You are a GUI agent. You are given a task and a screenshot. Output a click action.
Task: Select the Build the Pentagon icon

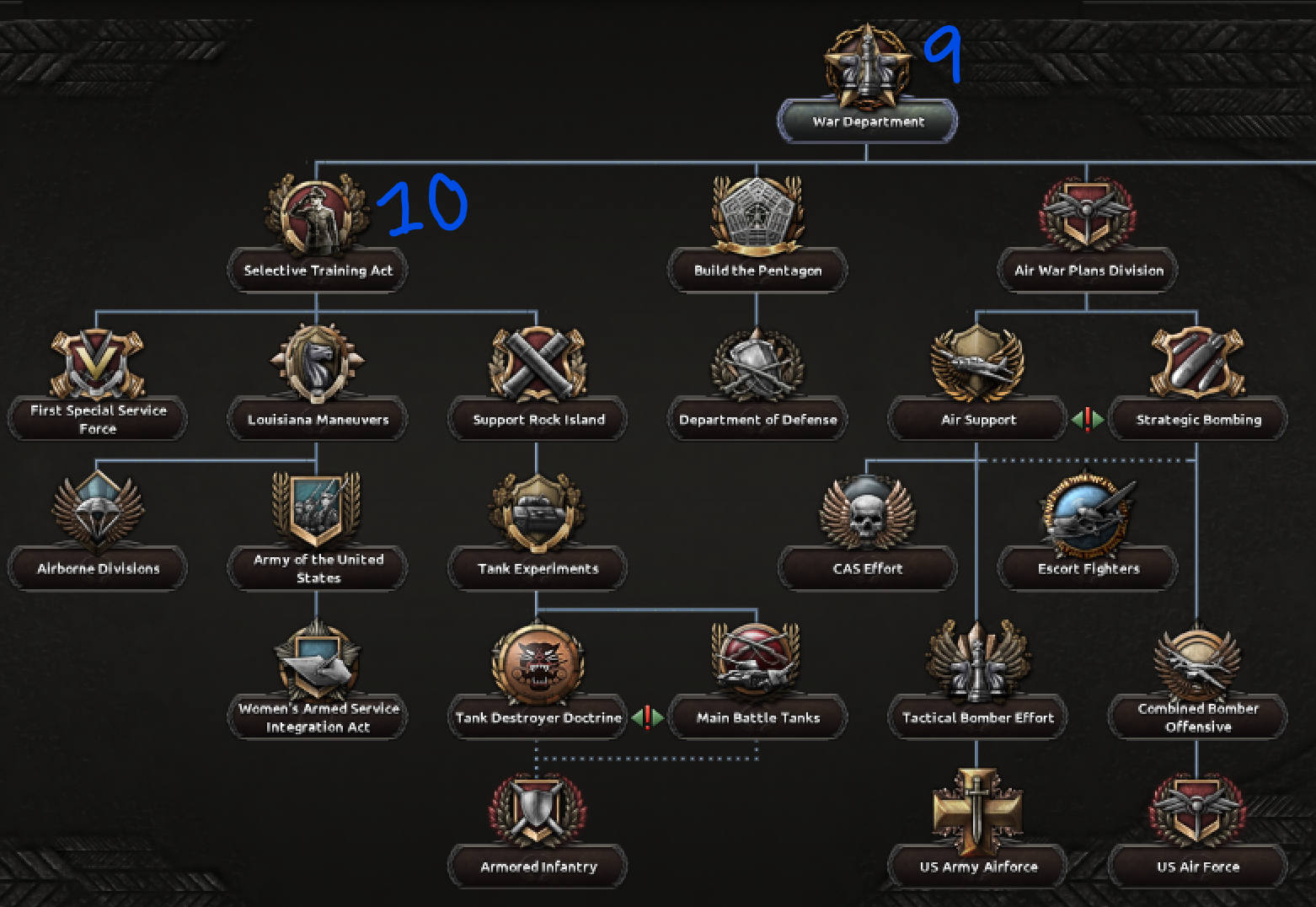click(x=757, y=214)
